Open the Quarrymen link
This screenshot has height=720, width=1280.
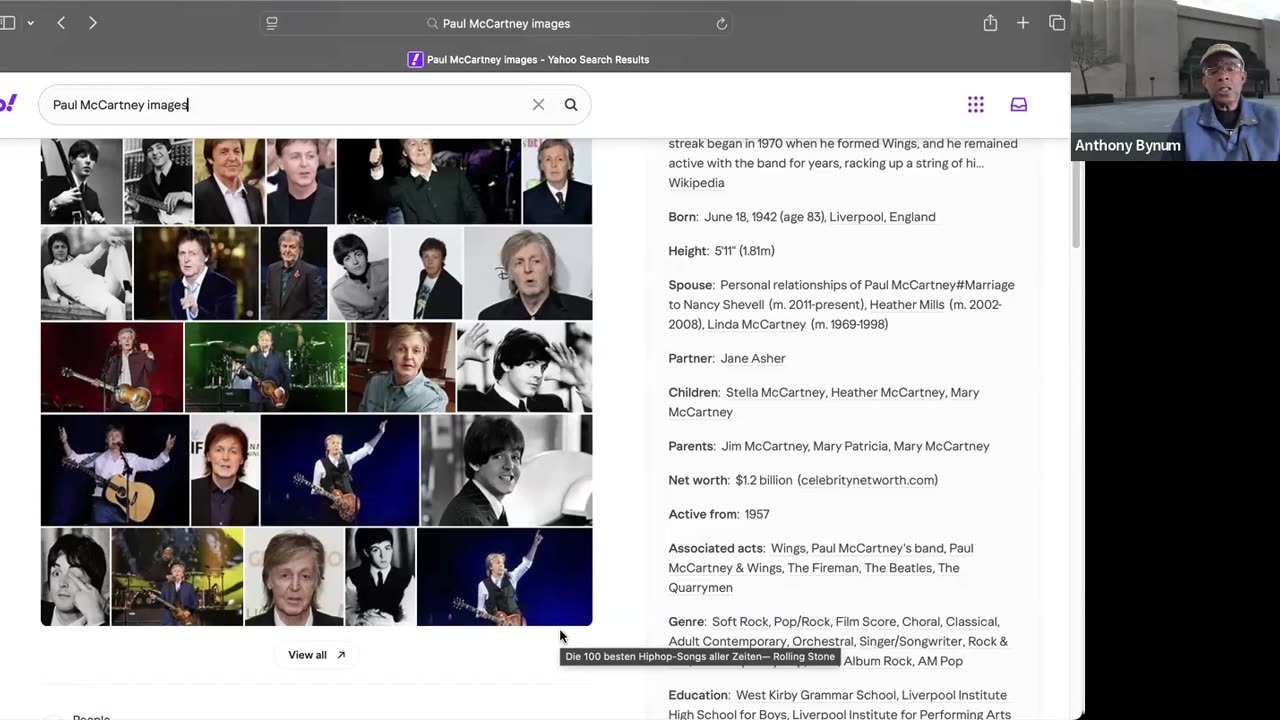pos(815,578)
